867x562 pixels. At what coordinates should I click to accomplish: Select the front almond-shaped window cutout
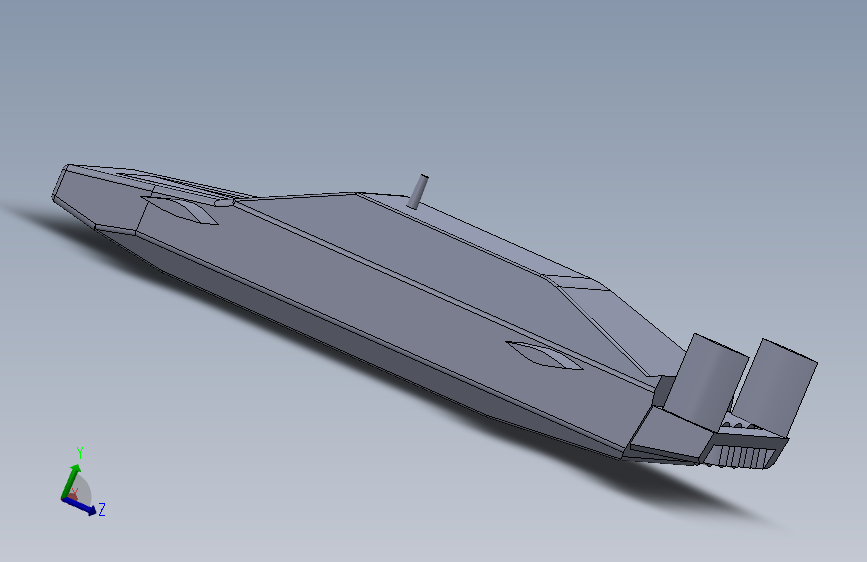(179, 210)
